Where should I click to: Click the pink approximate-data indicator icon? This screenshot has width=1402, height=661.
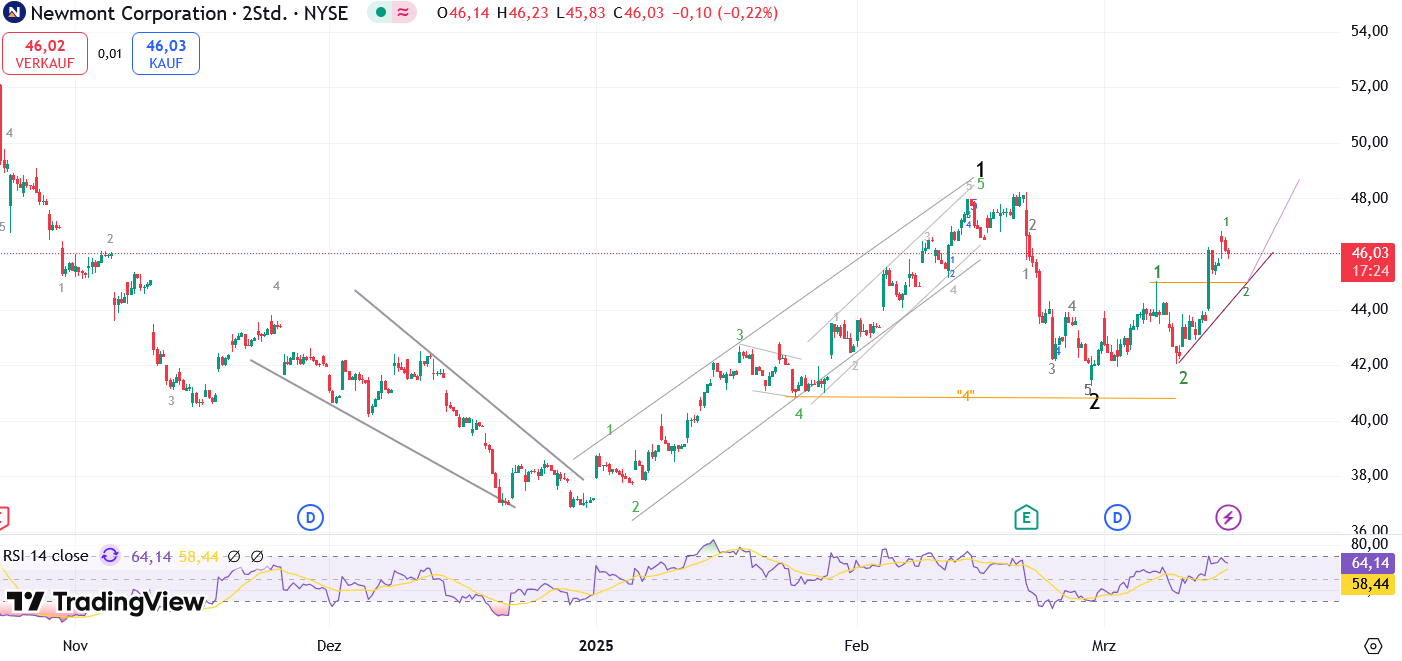pos(403,13)
